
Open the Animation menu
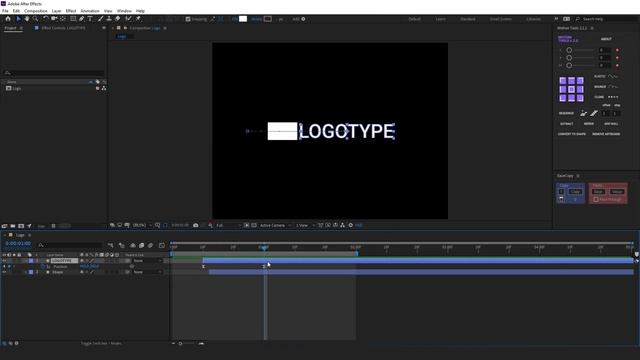click(x=90, y=11)
